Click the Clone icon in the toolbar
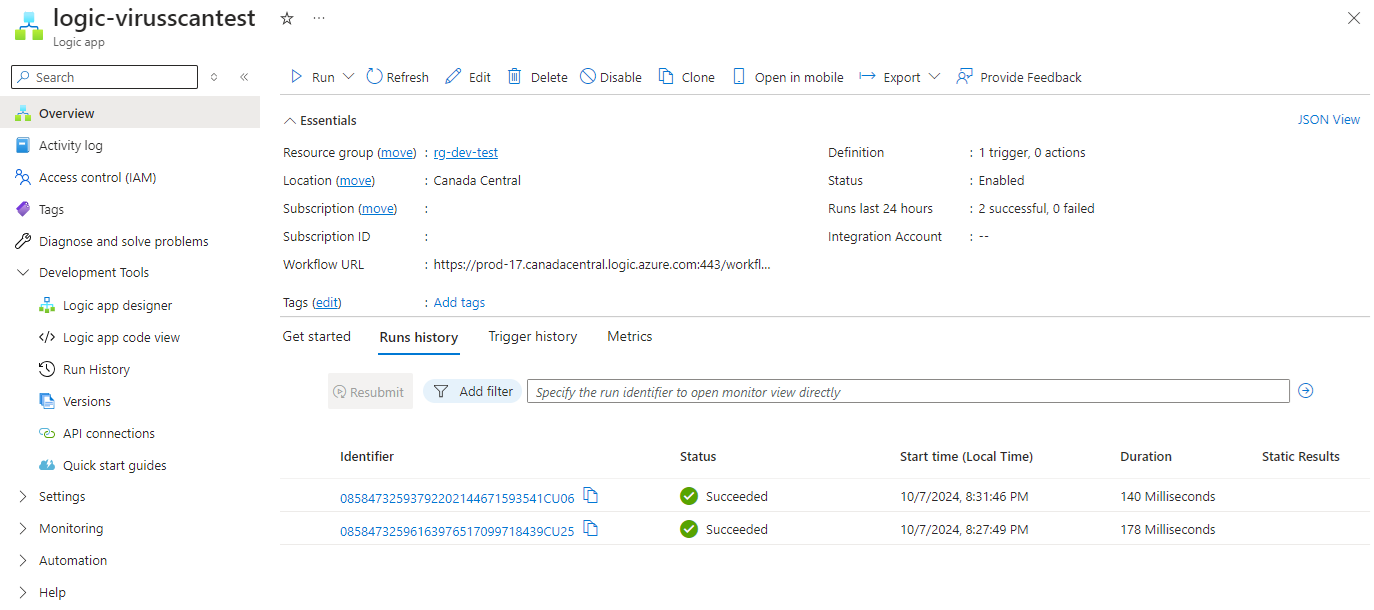Screen dimensions: 1374x610 point(666,77)
